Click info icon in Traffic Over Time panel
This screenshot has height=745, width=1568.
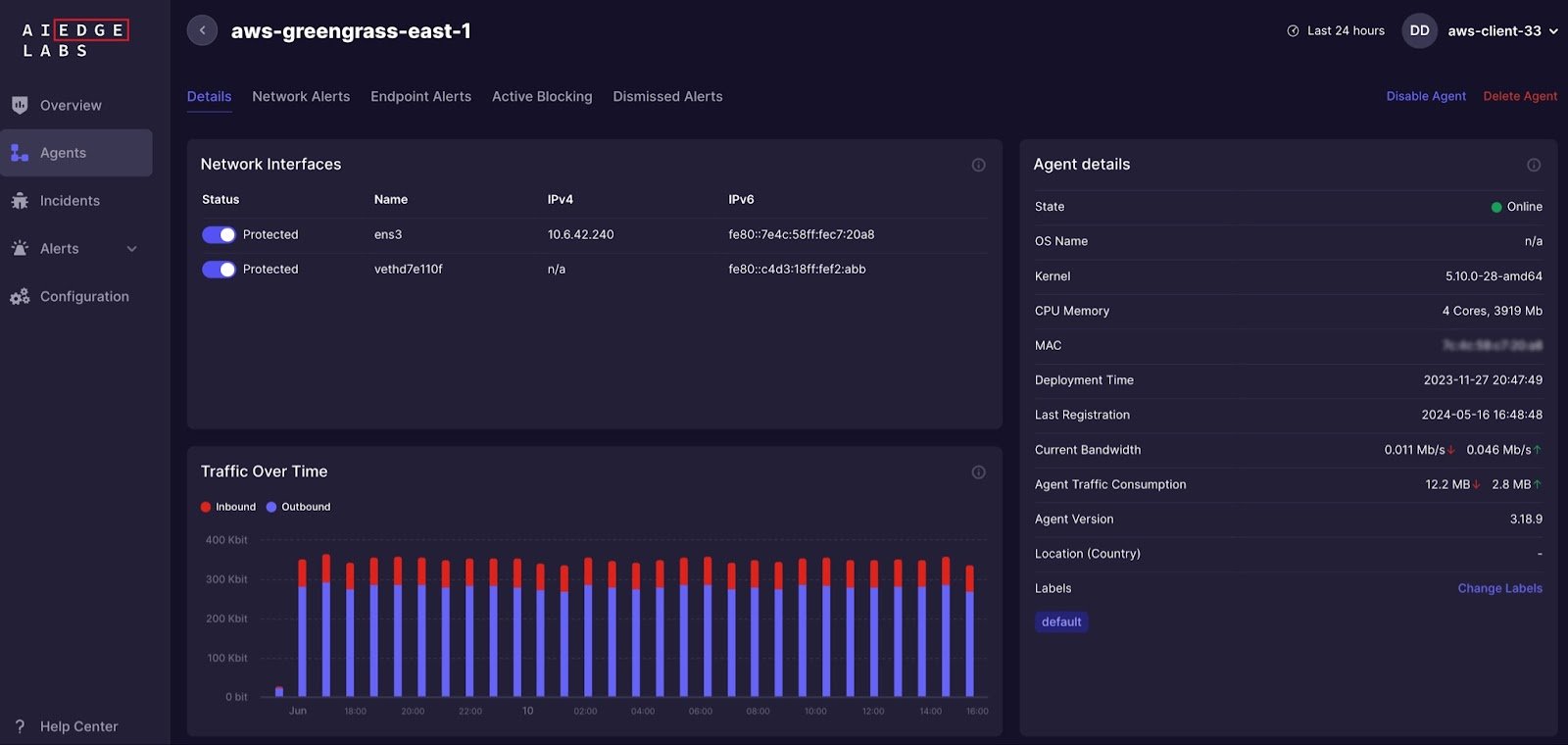click(x=978, y=472)
